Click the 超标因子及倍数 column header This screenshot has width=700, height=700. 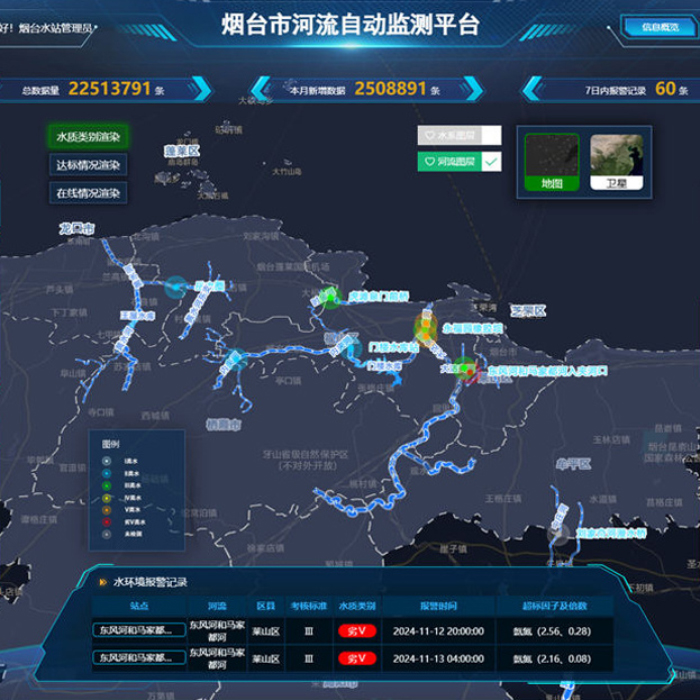pyautogui.click(x=554, y=606)
